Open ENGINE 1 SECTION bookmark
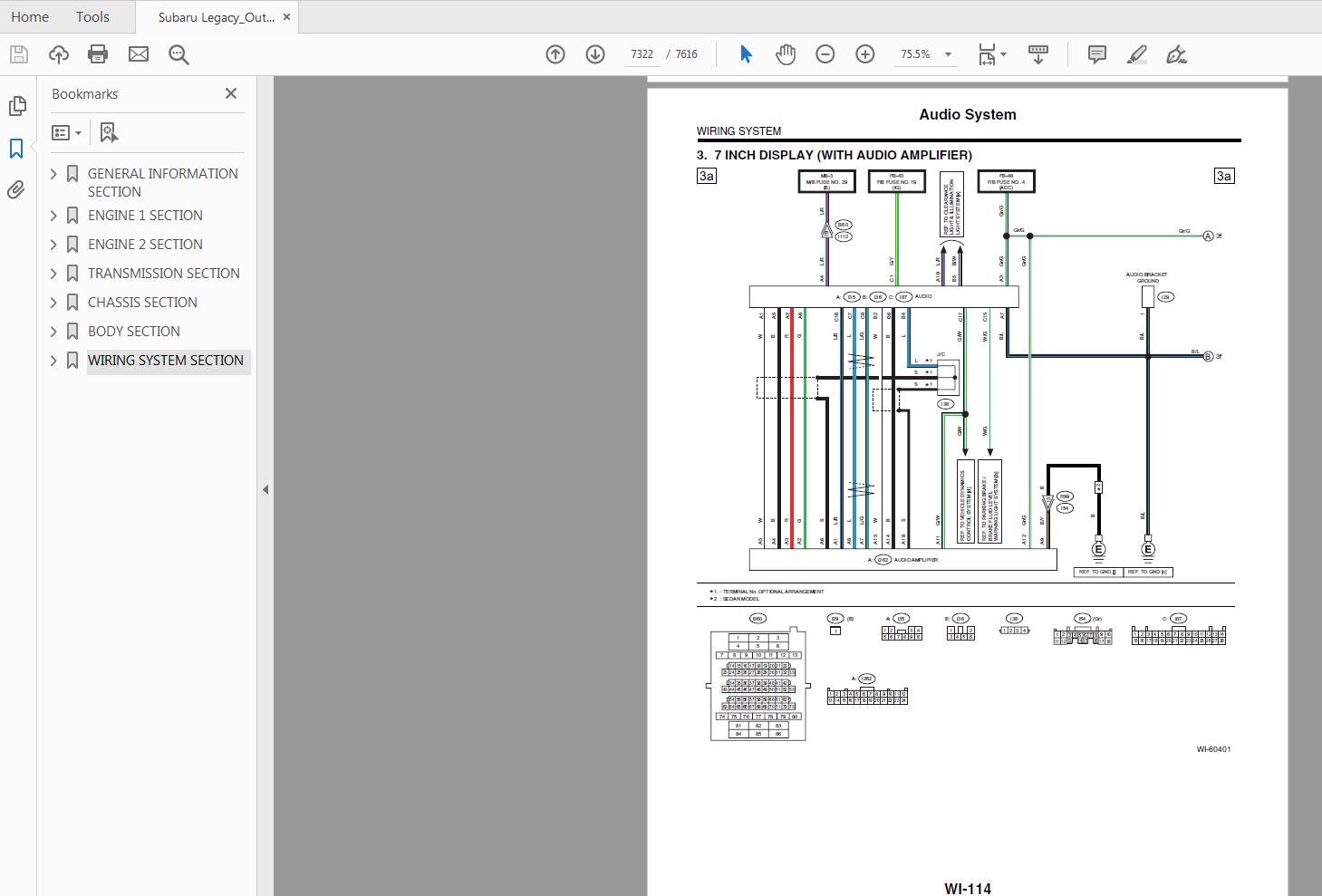Image resolution: width=1322 pixels, height=896 pixels. tap(145, 216)
